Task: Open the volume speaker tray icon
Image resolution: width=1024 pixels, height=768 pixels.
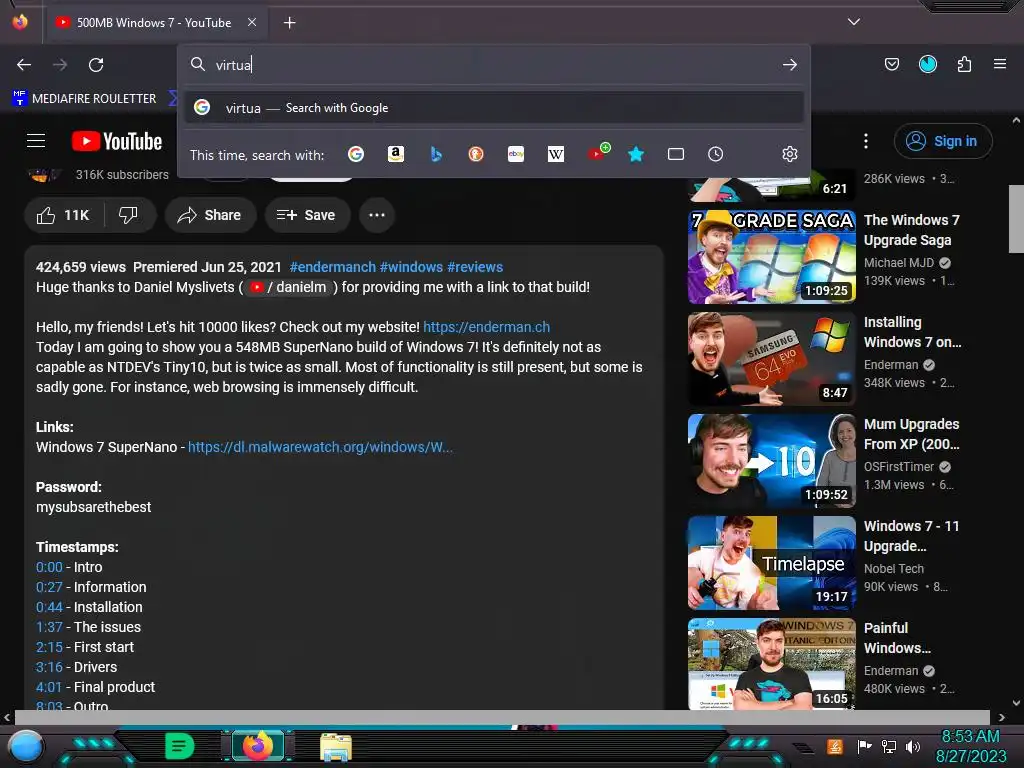Action: point(913,746)
